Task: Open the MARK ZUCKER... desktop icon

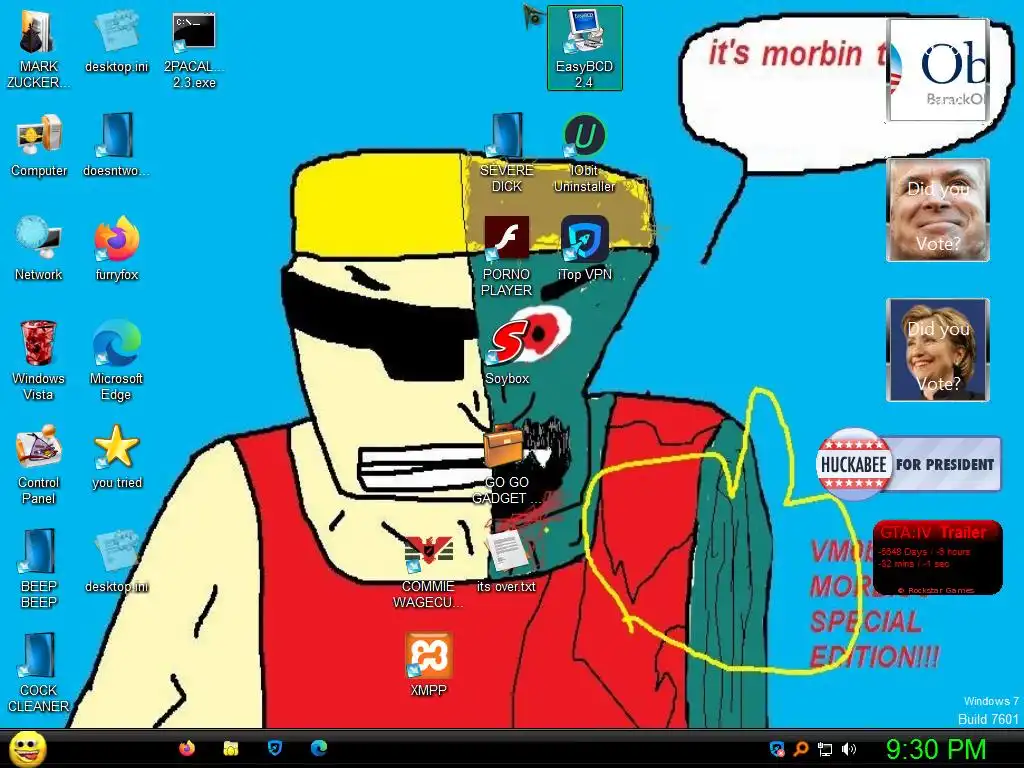Action: [x=38, y=49]
